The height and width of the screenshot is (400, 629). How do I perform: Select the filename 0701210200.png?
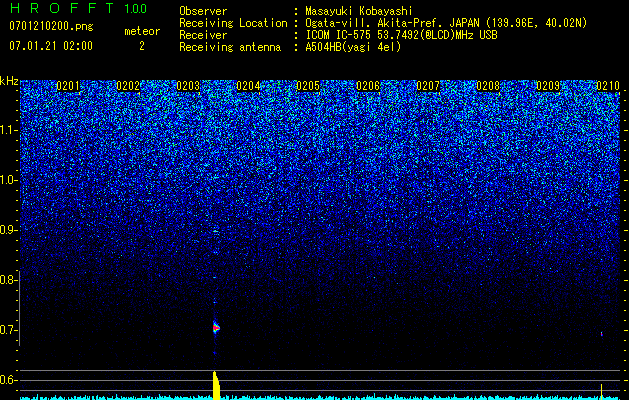click(51, 26)
